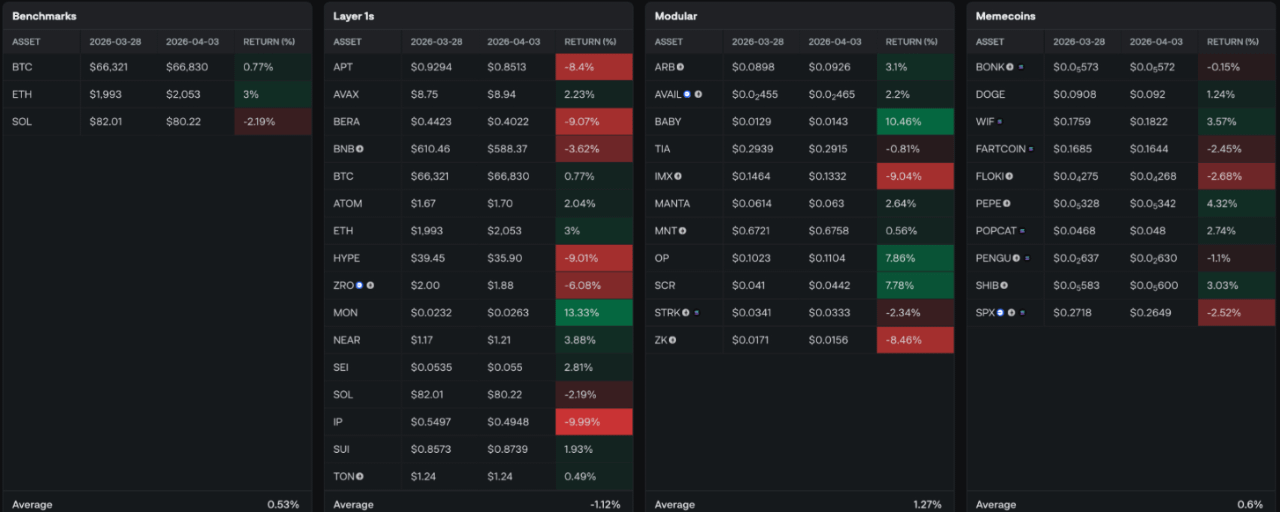Click the small square icon beside FARTCOIN
This screenshot has width=1280, height=512.
point(1031,149)
